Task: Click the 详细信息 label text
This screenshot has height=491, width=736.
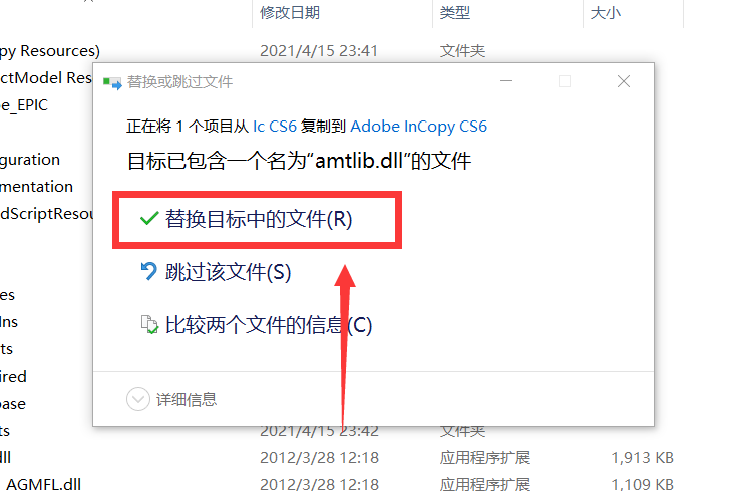Action: coord(186,399)
